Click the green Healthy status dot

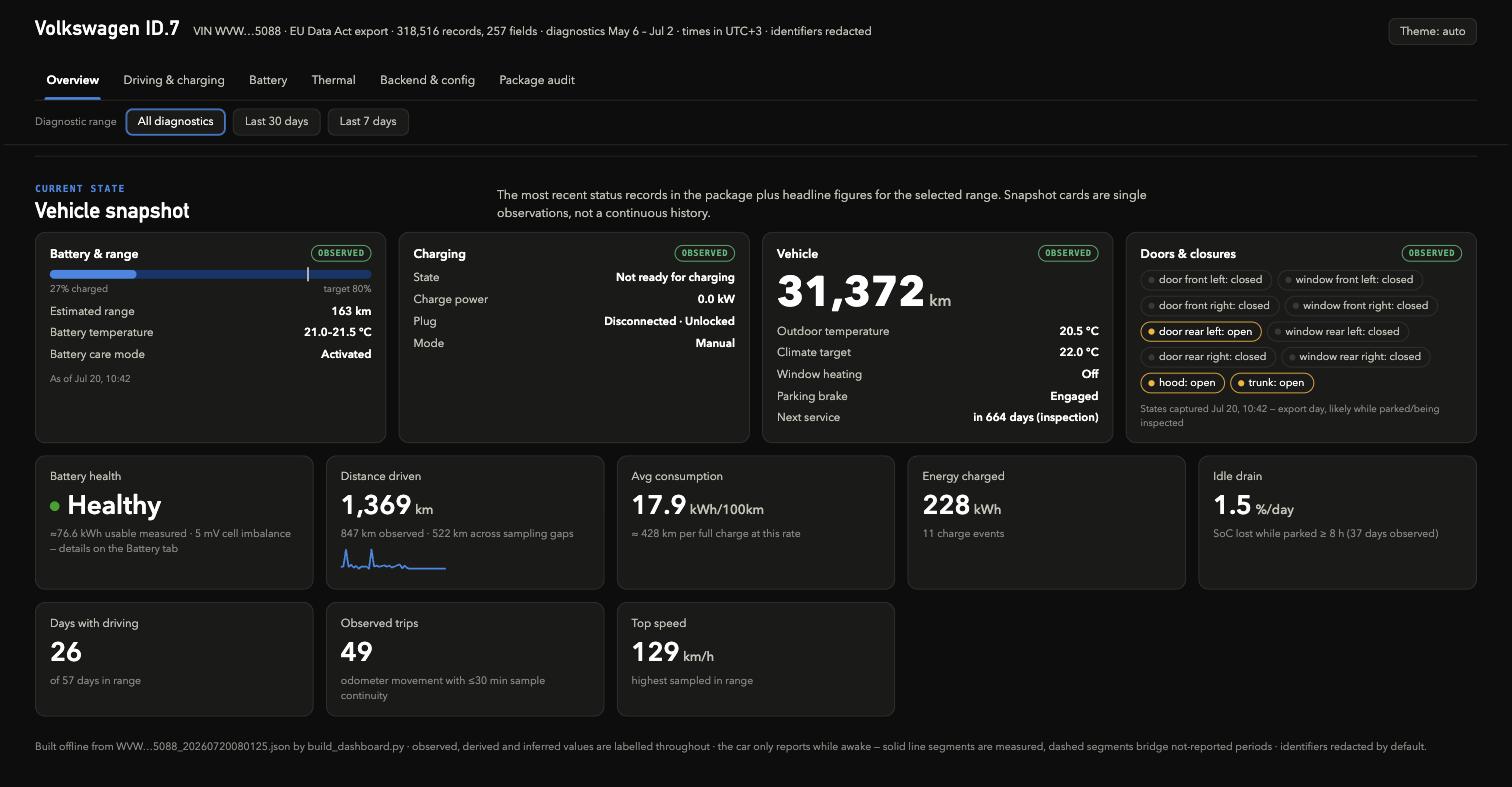55,506
